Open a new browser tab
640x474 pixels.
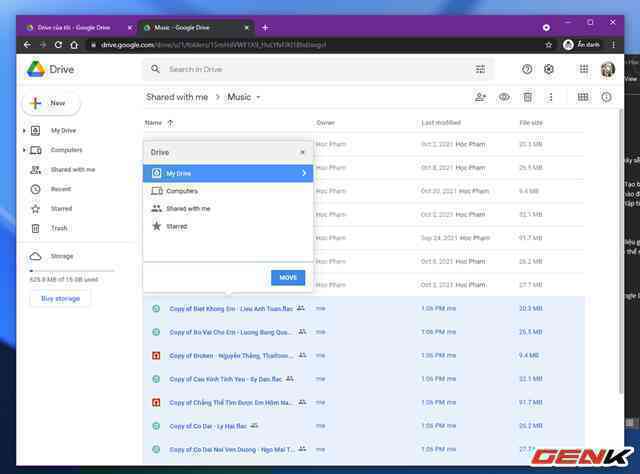pyautogui.click(x=265, y=28)
